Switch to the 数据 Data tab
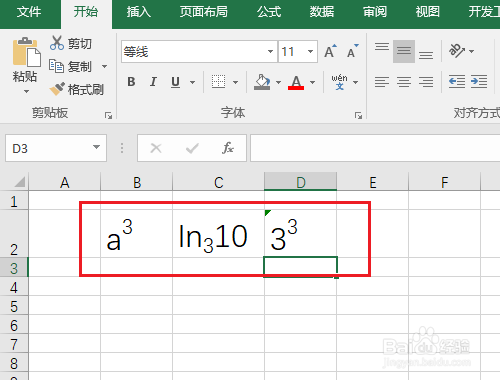The width and height of the screenshot is (500, 380). point(322,12)
